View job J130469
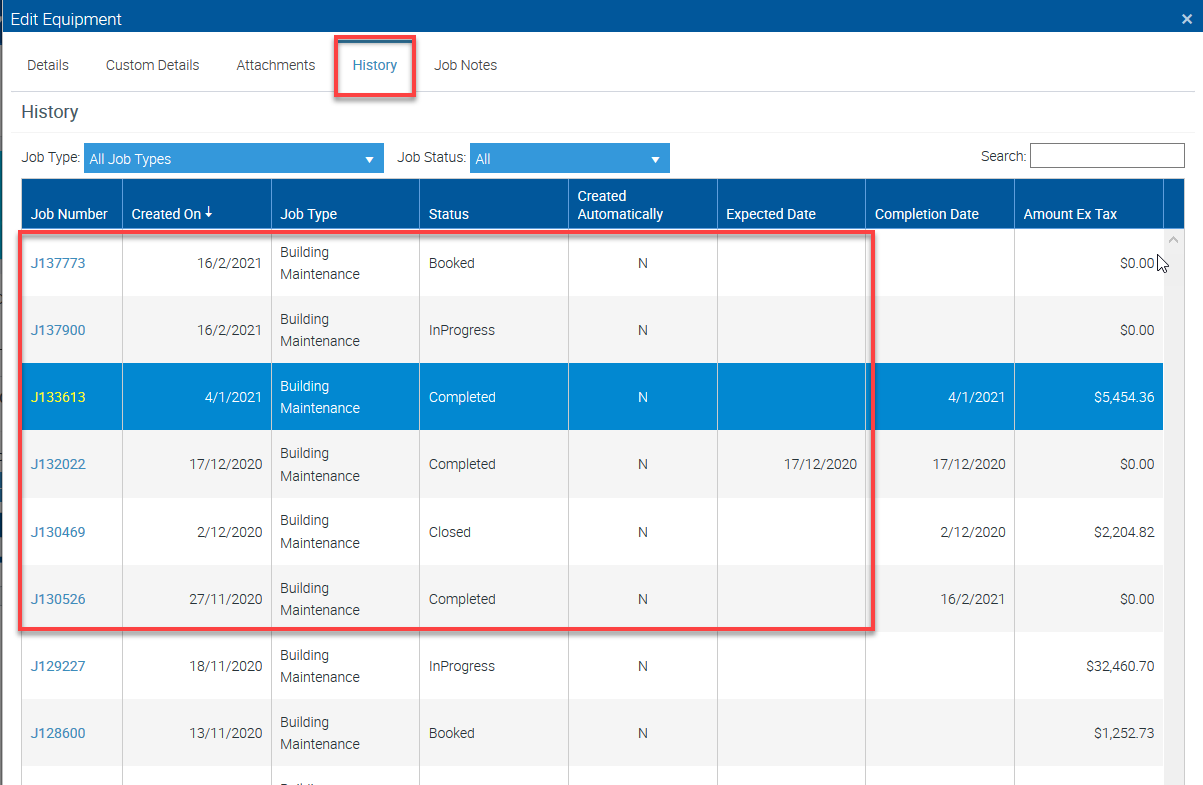 point(58,532)
